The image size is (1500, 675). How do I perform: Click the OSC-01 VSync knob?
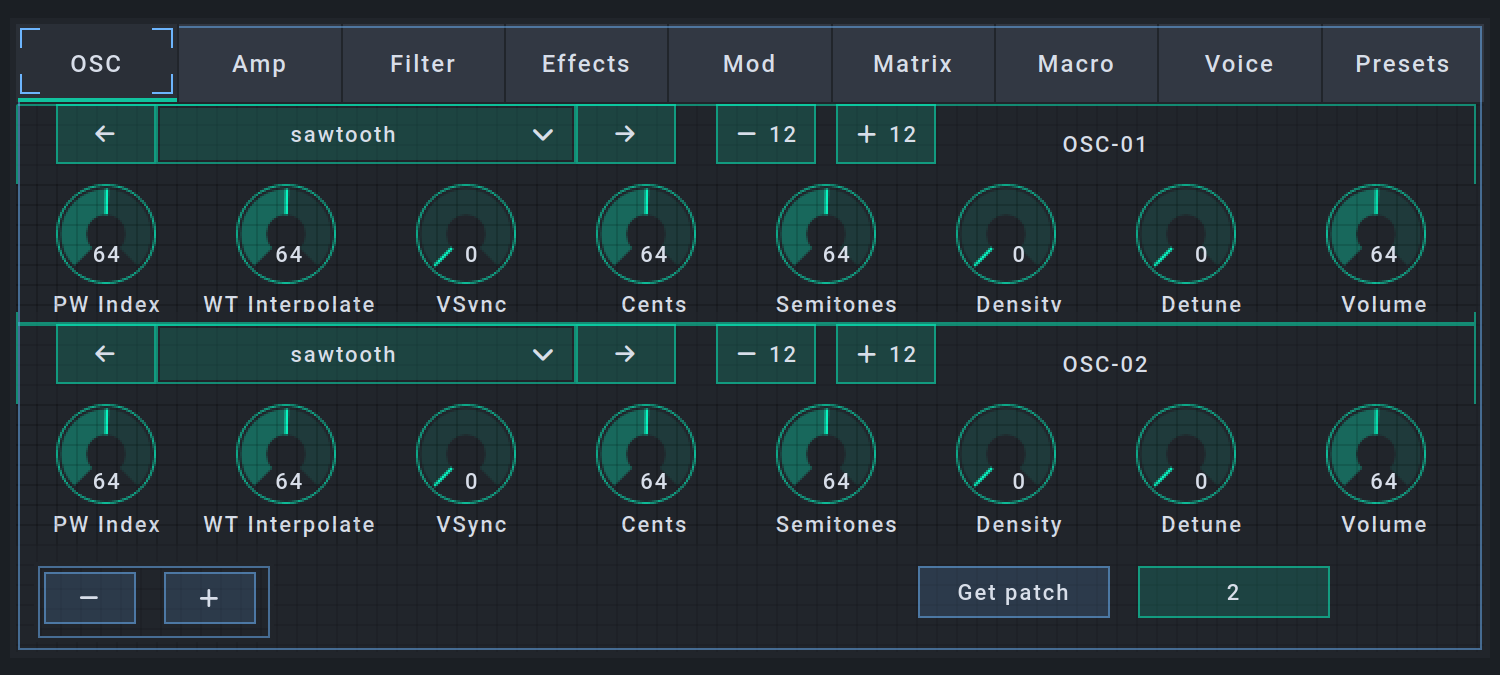click(x=466, y=234)
